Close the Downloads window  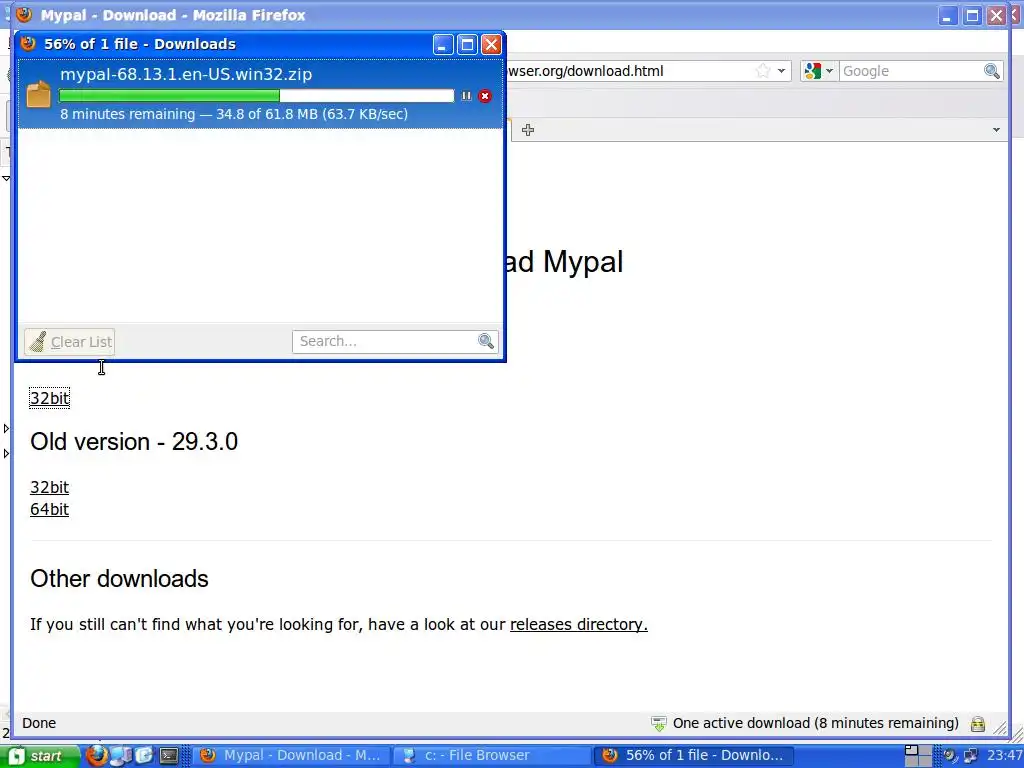(491, 44)
